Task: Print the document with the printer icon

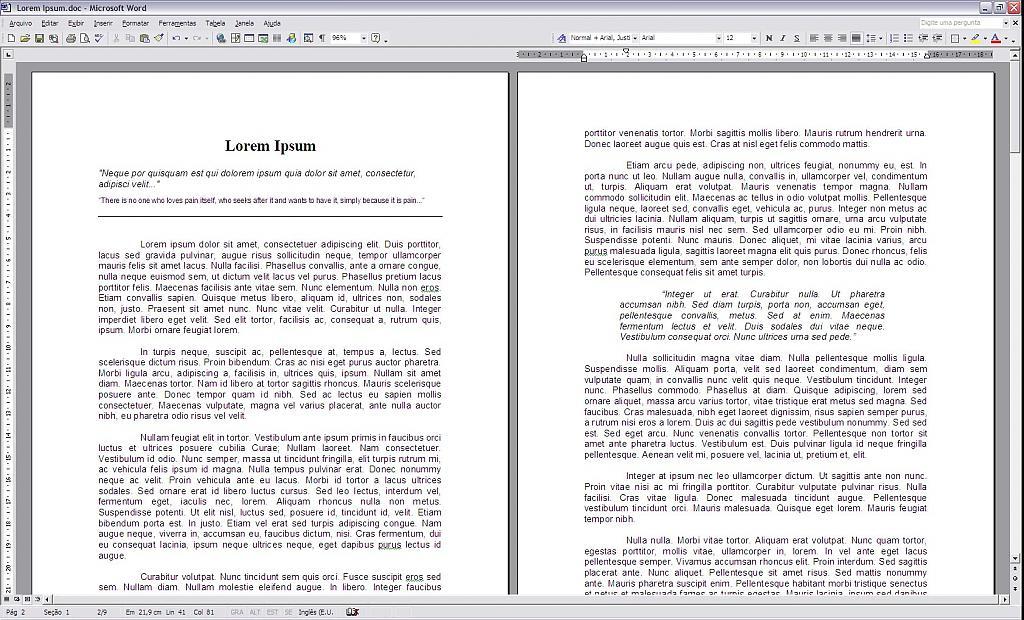Action: point(71,39)
